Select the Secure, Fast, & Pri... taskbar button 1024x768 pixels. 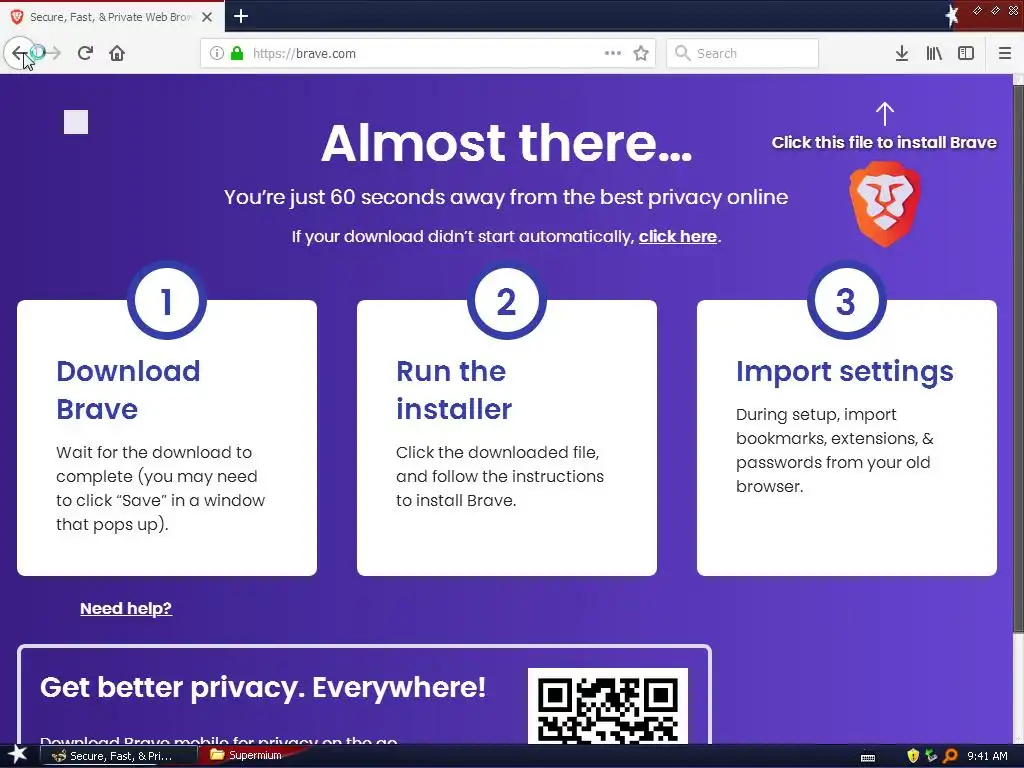(120, 756)
